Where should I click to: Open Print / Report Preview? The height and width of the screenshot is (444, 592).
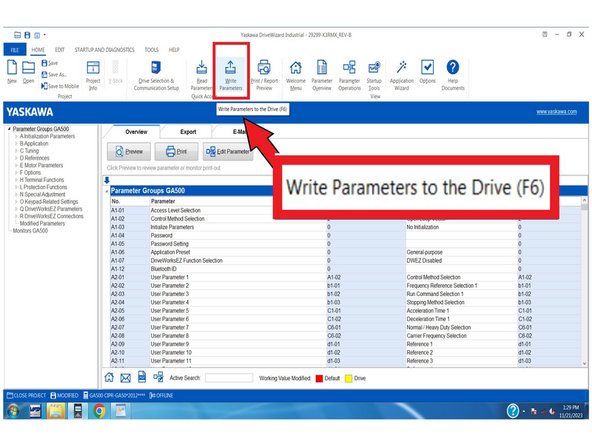[x=264, y=76]
